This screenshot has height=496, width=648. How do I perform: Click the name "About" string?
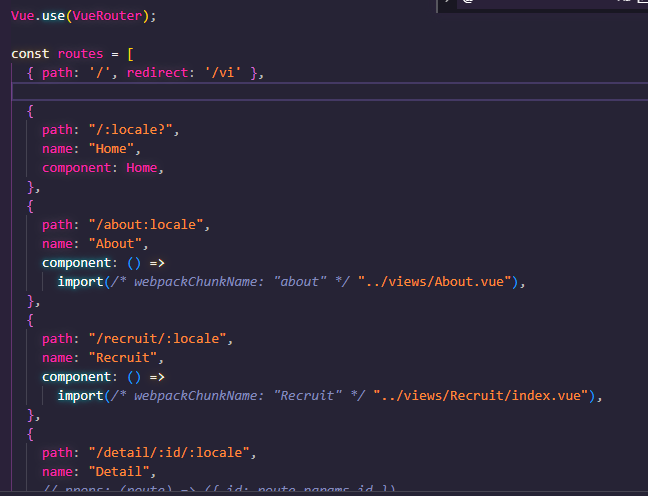pyautogui.click(x=115, y=244)
